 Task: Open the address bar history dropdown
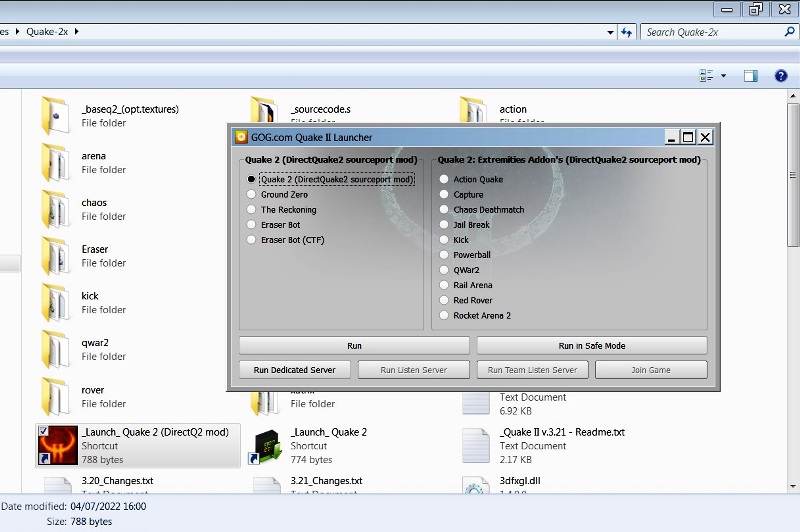coord(610,32)
